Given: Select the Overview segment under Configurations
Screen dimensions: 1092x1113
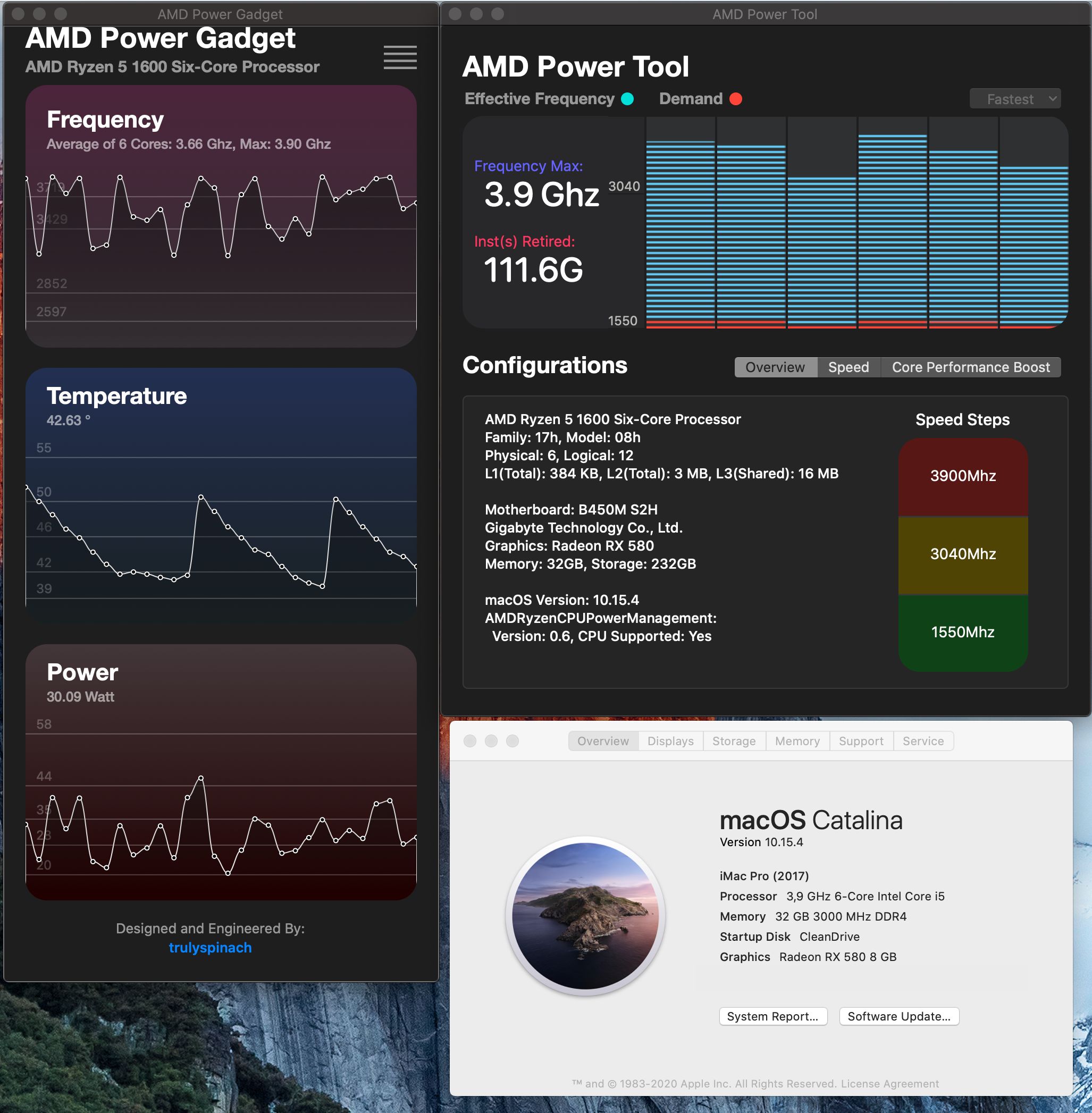Looking at the screenshot, I should click(x=775, y=367).
